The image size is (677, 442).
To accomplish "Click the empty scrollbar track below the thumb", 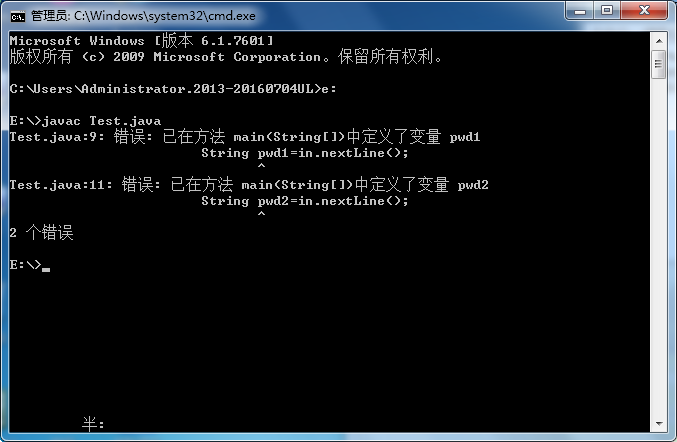I will [x=659, y=246].
